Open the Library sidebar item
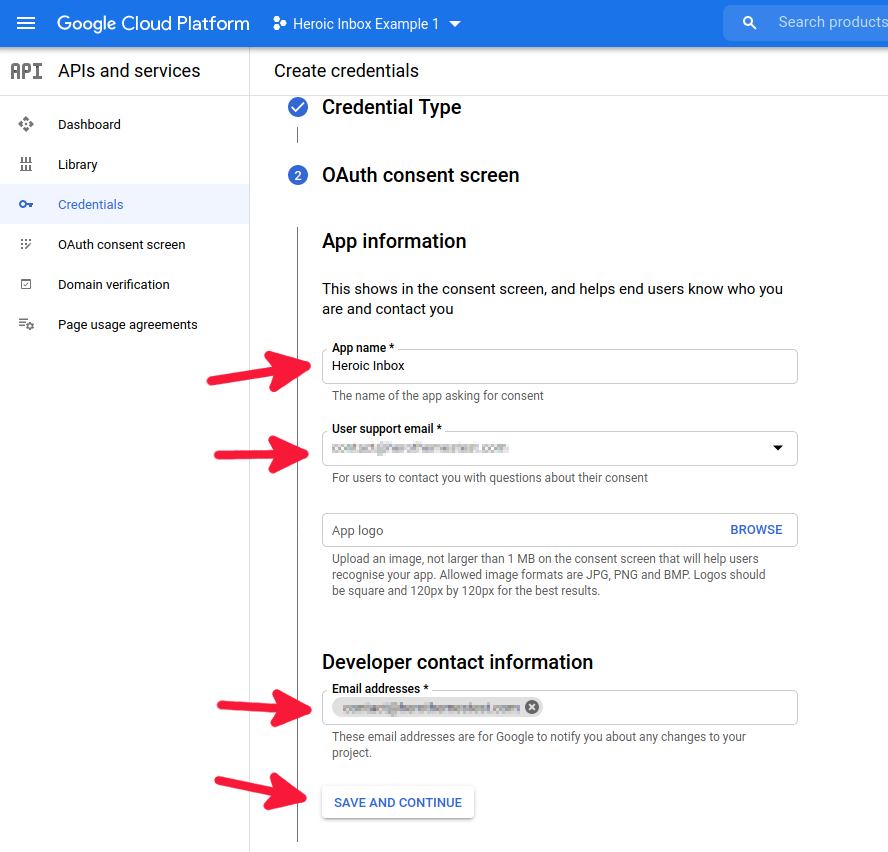The height and width of the screenshot is (852, 888). point(125,164)
